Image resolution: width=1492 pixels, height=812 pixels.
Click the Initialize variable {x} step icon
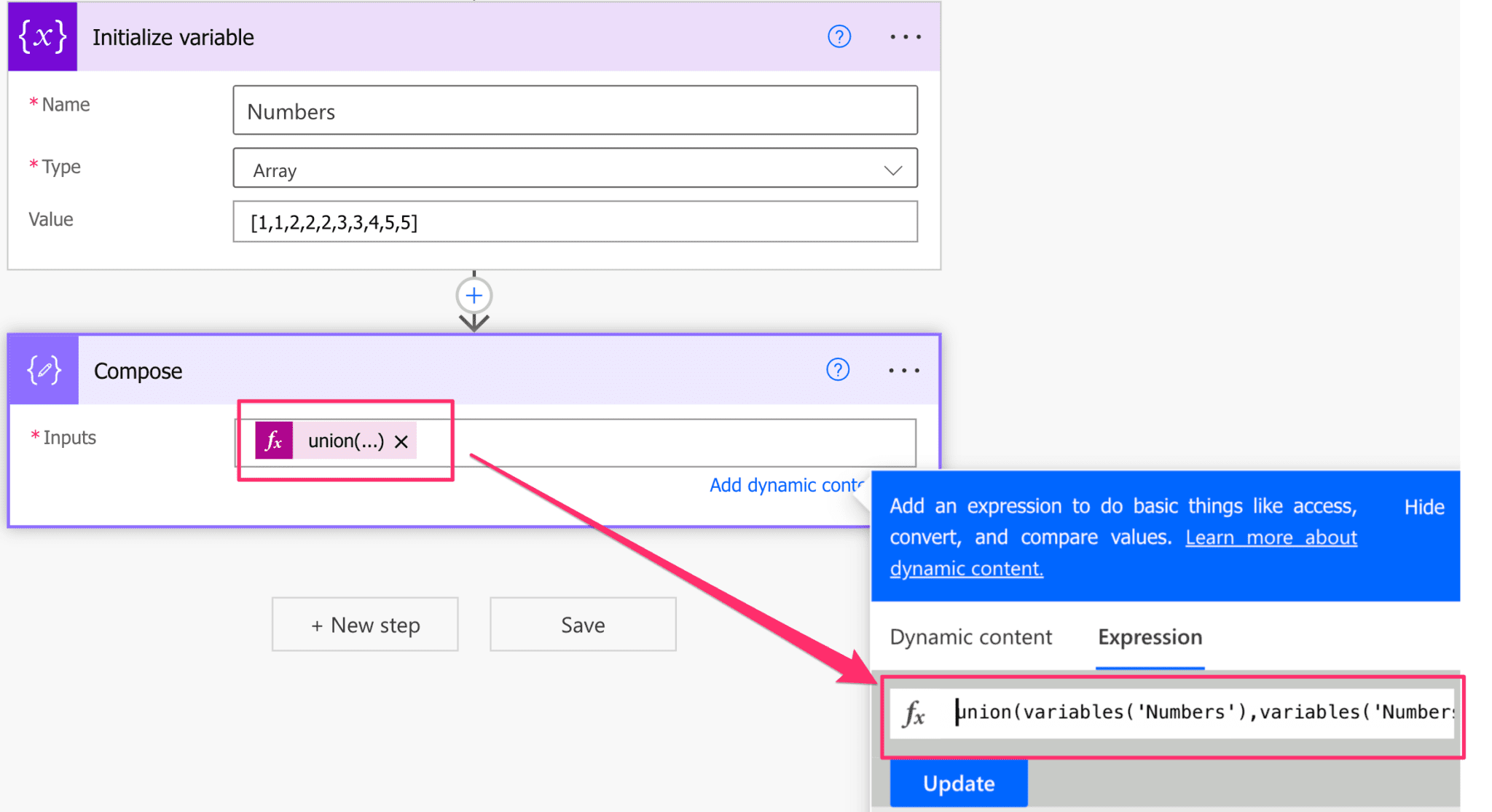(42, 36)
